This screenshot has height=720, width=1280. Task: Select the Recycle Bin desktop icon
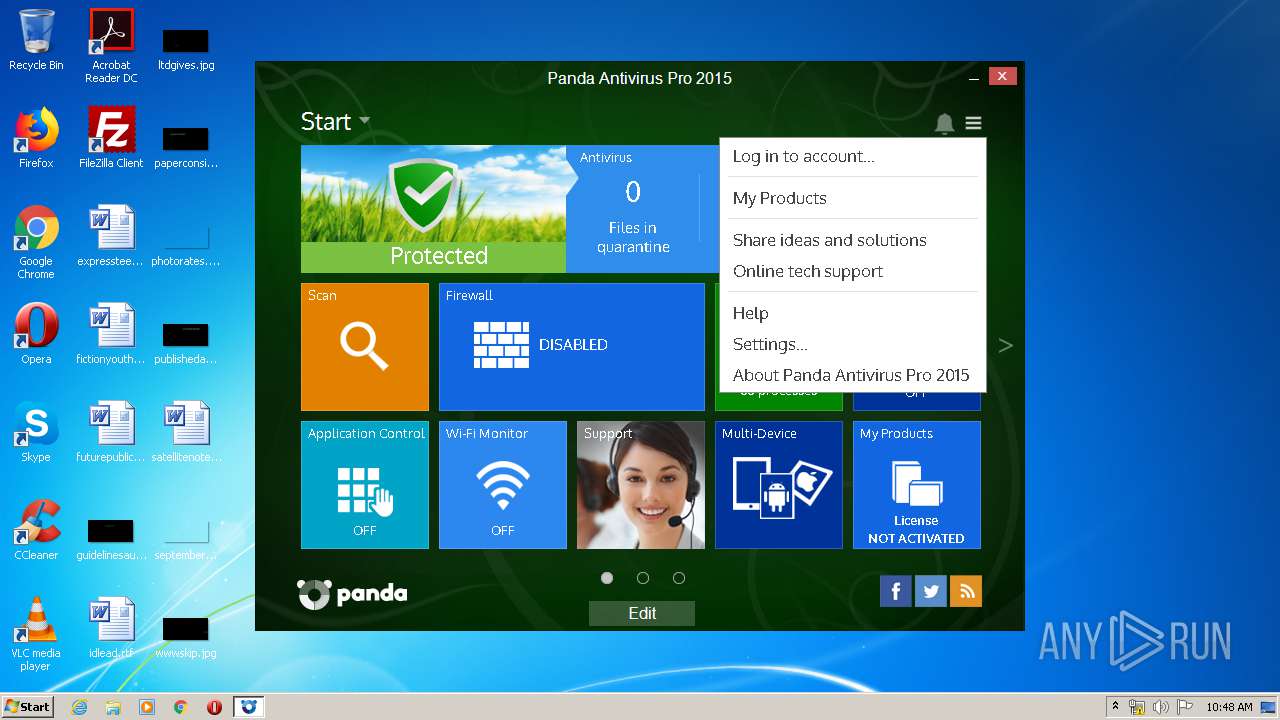(36, 40)
